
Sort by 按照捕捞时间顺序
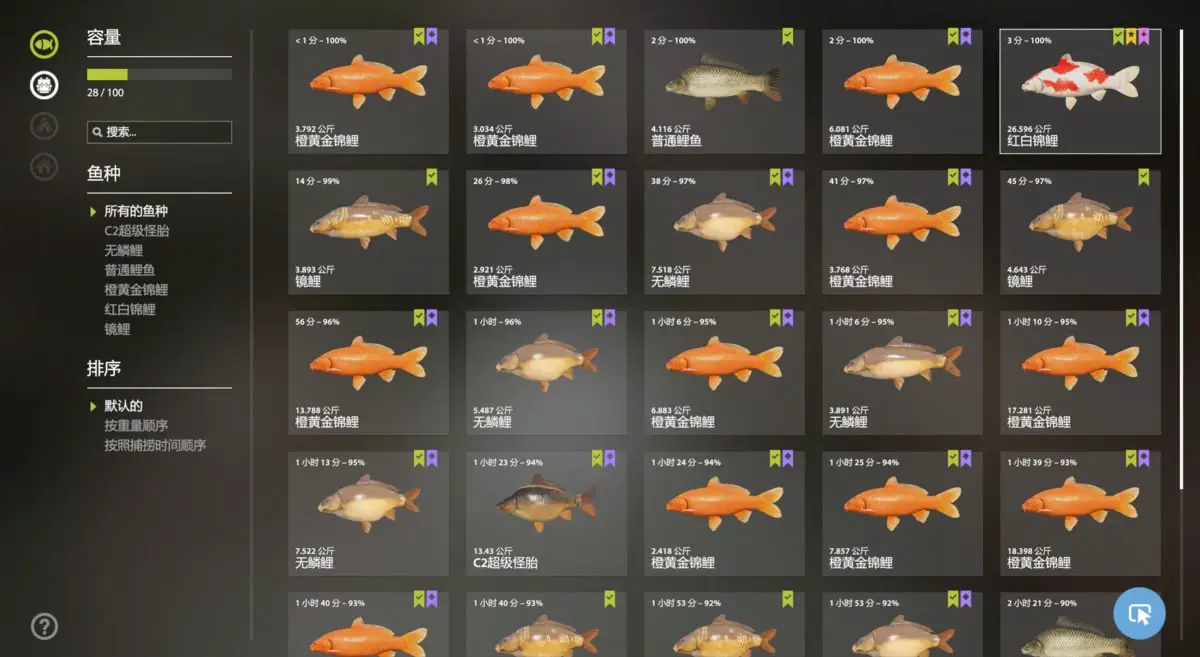pyautogui.click(x=155, y=445)
